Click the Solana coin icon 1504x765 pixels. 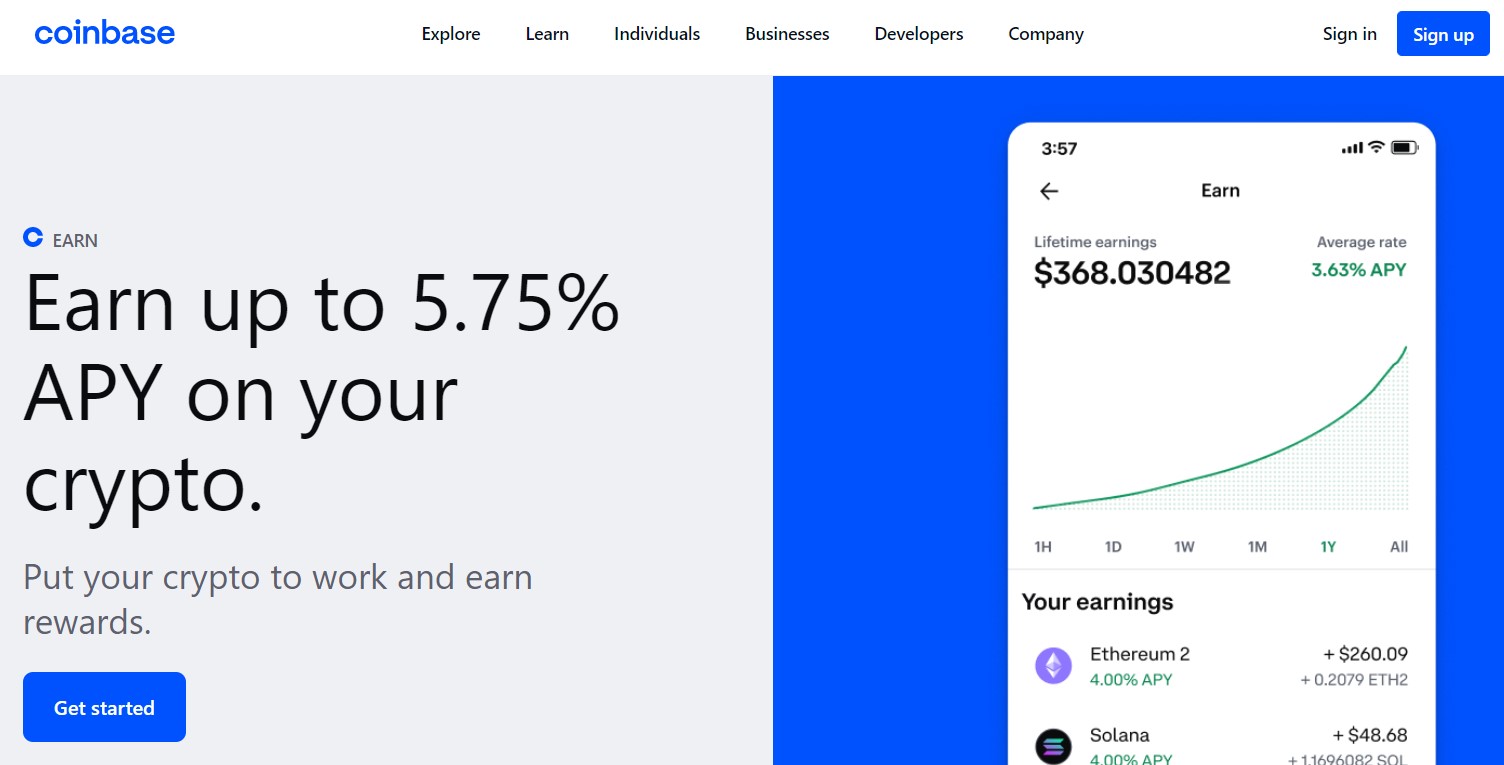1053,745
